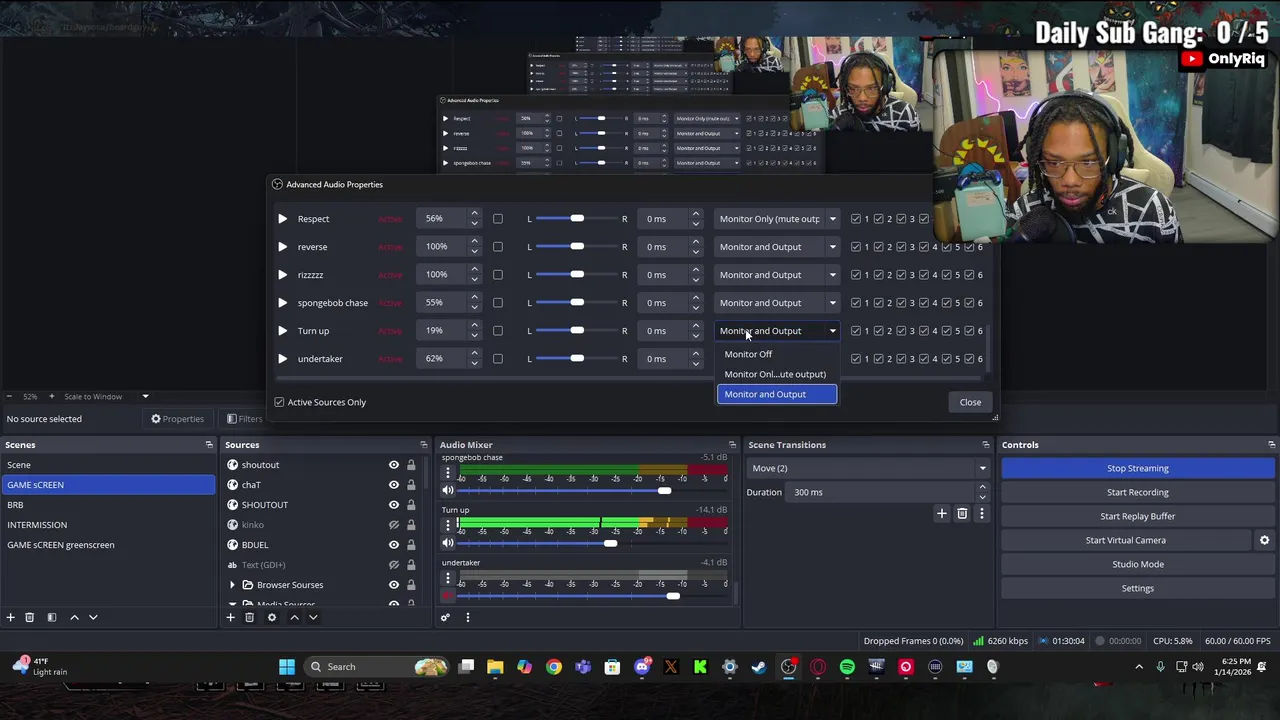Move scene down arrow in Scenes panel
The image size is (1280, 720).
point(93,618)
